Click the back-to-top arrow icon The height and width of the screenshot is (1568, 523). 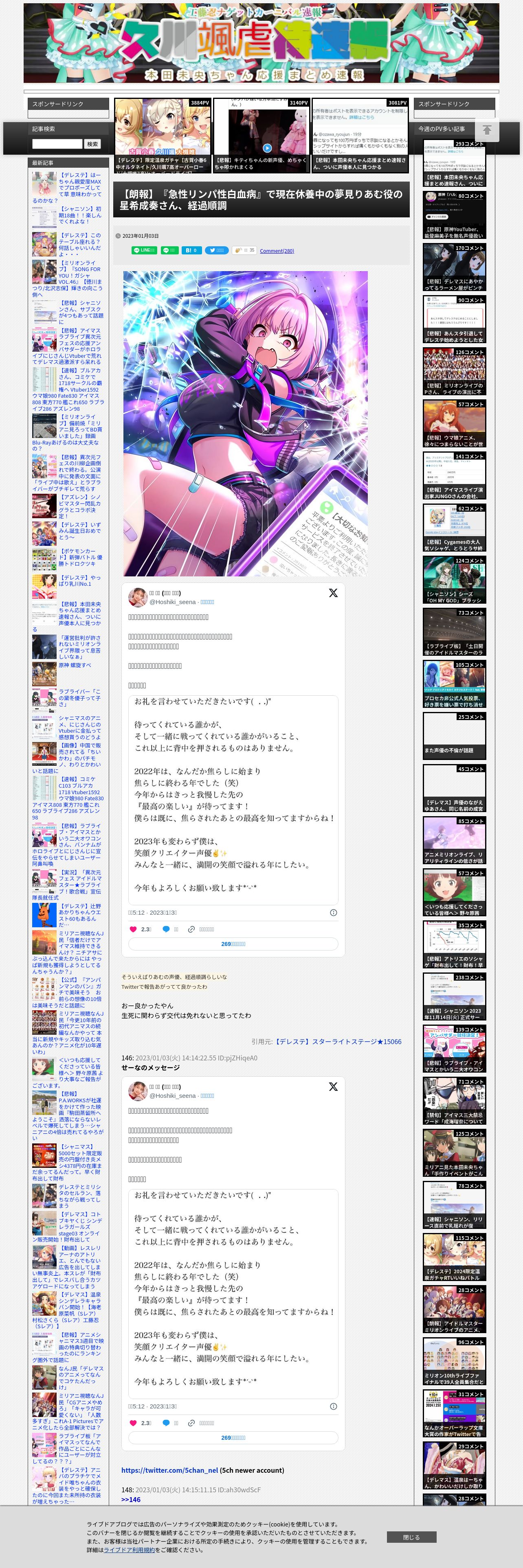(x=487, y=130)
